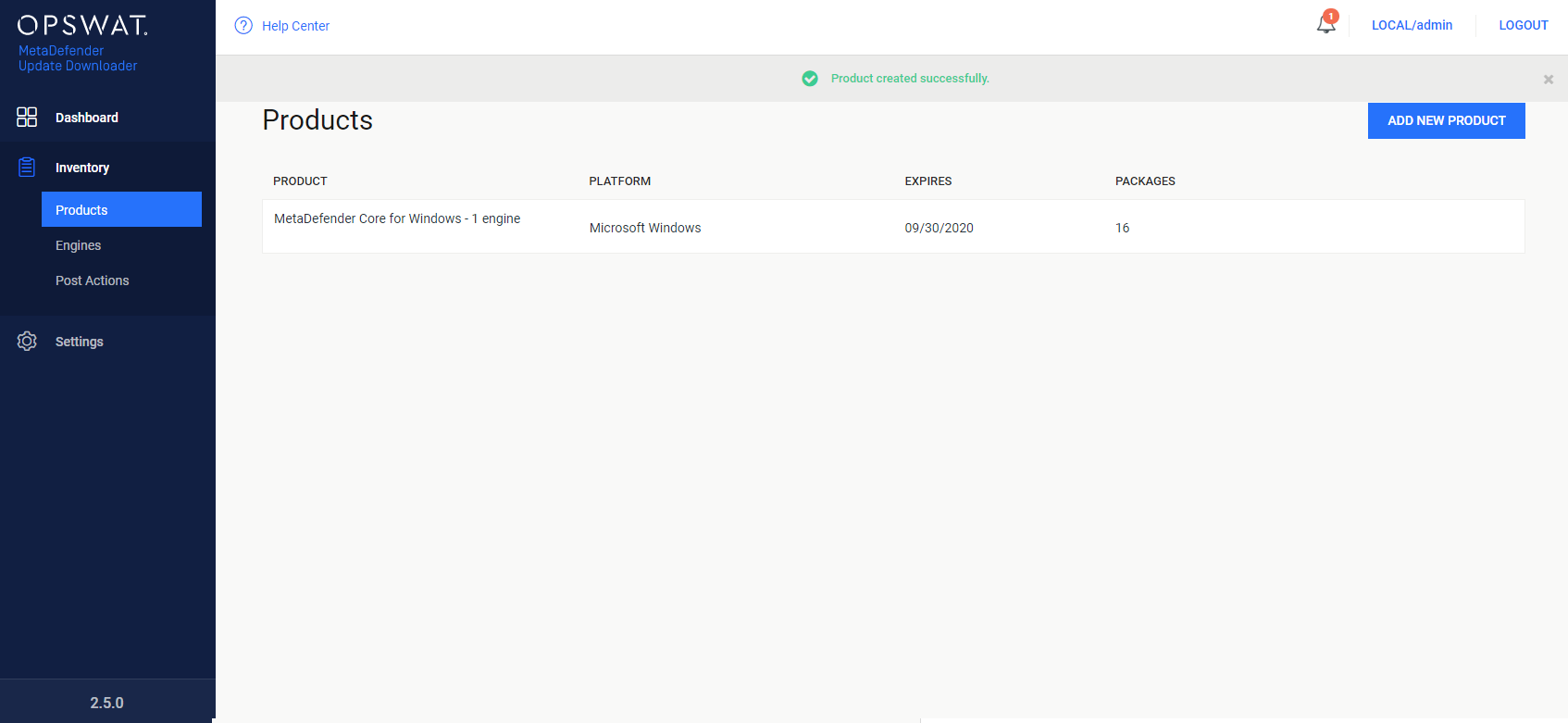Open the Inventory menu section
1568x723 pixels.
[x=82, y=168]
